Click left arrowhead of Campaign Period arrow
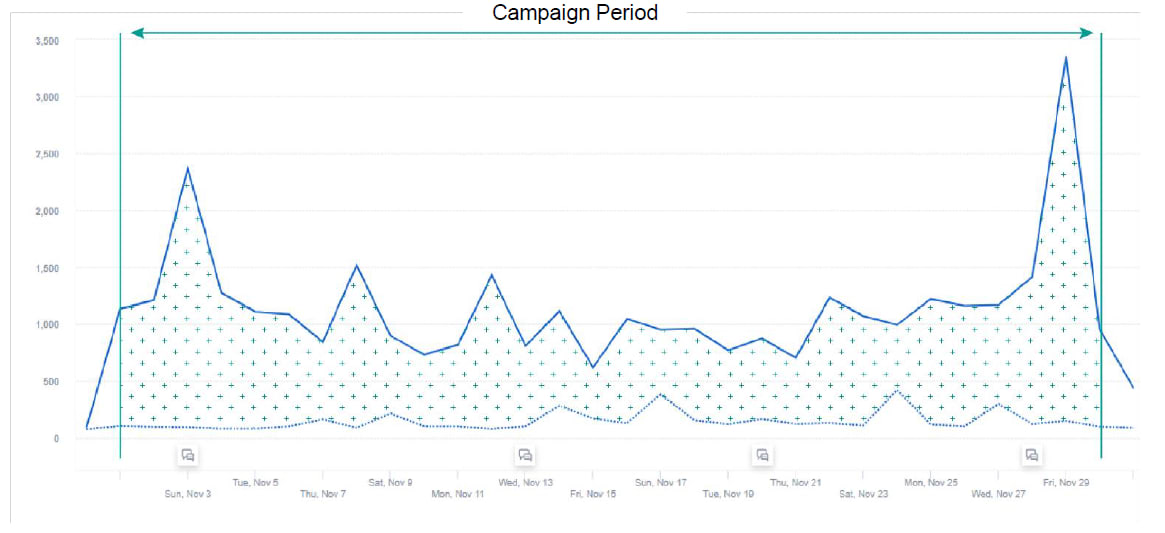1165x533 pixels. click(137, 33)
